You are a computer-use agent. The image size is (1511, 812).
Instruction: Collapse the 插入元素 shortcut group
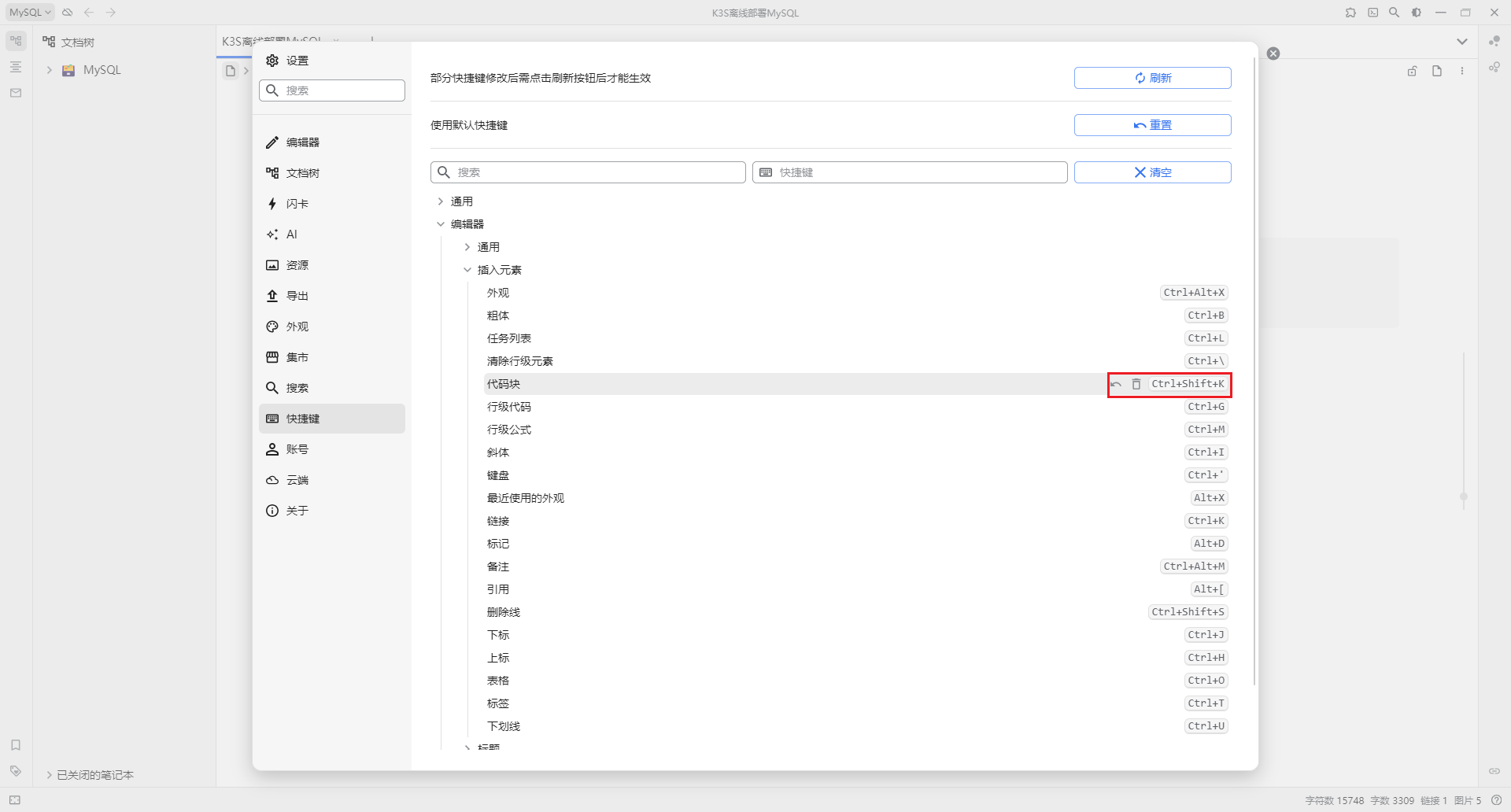point(467,270)
